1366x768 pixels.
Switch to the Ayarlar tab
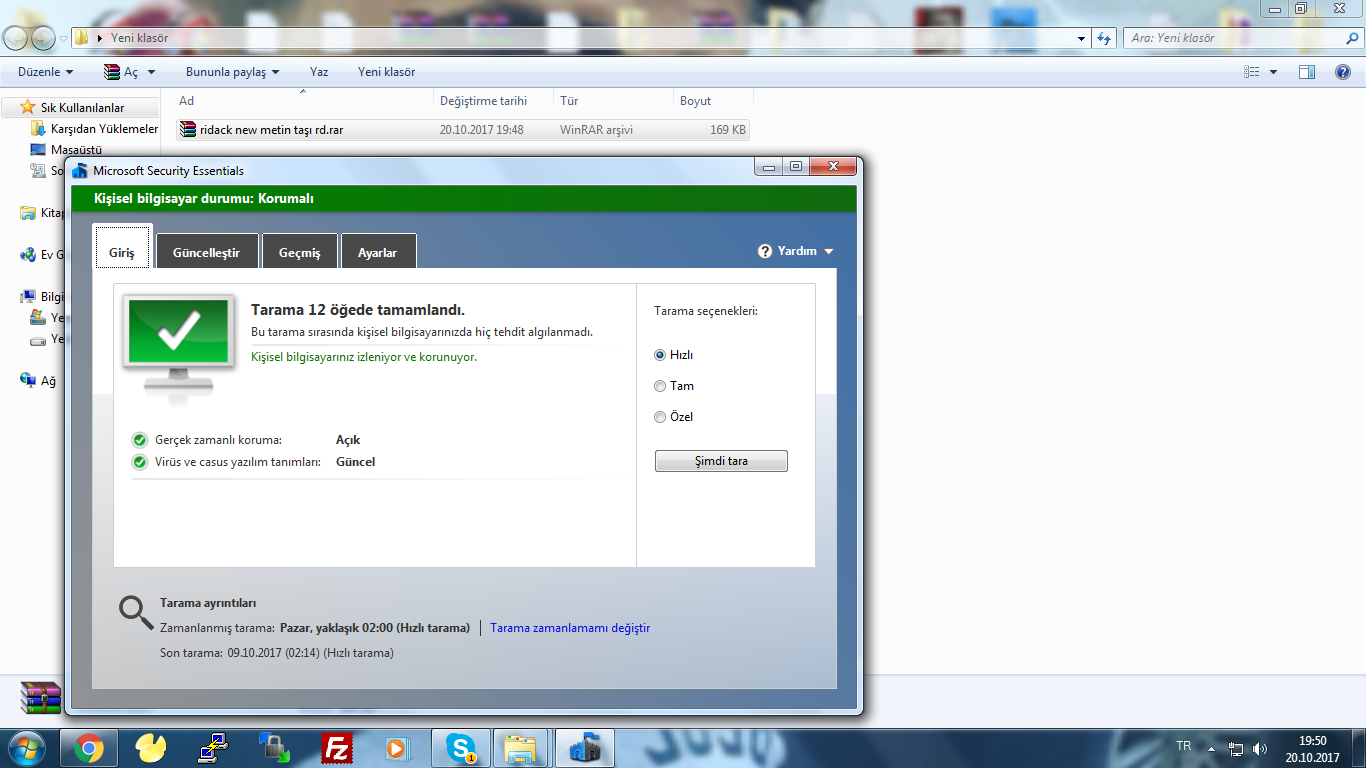click(378, 252)
